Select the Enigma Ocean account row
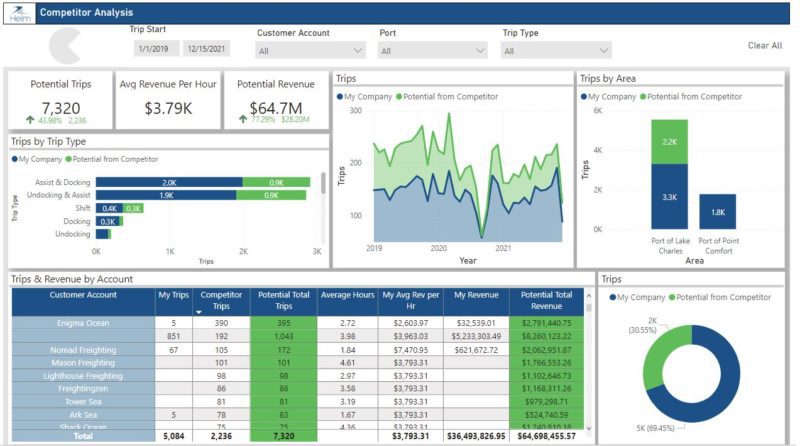This screenshot has width=800, height=446. pos(83,324)
